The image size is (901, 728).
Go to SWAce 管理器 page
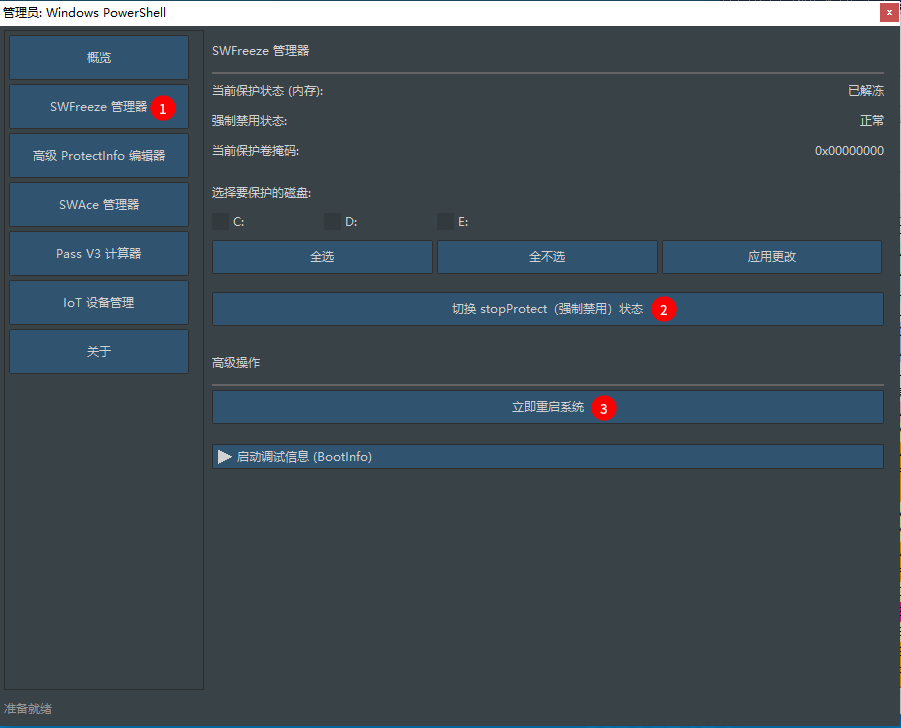pos(99,205)
